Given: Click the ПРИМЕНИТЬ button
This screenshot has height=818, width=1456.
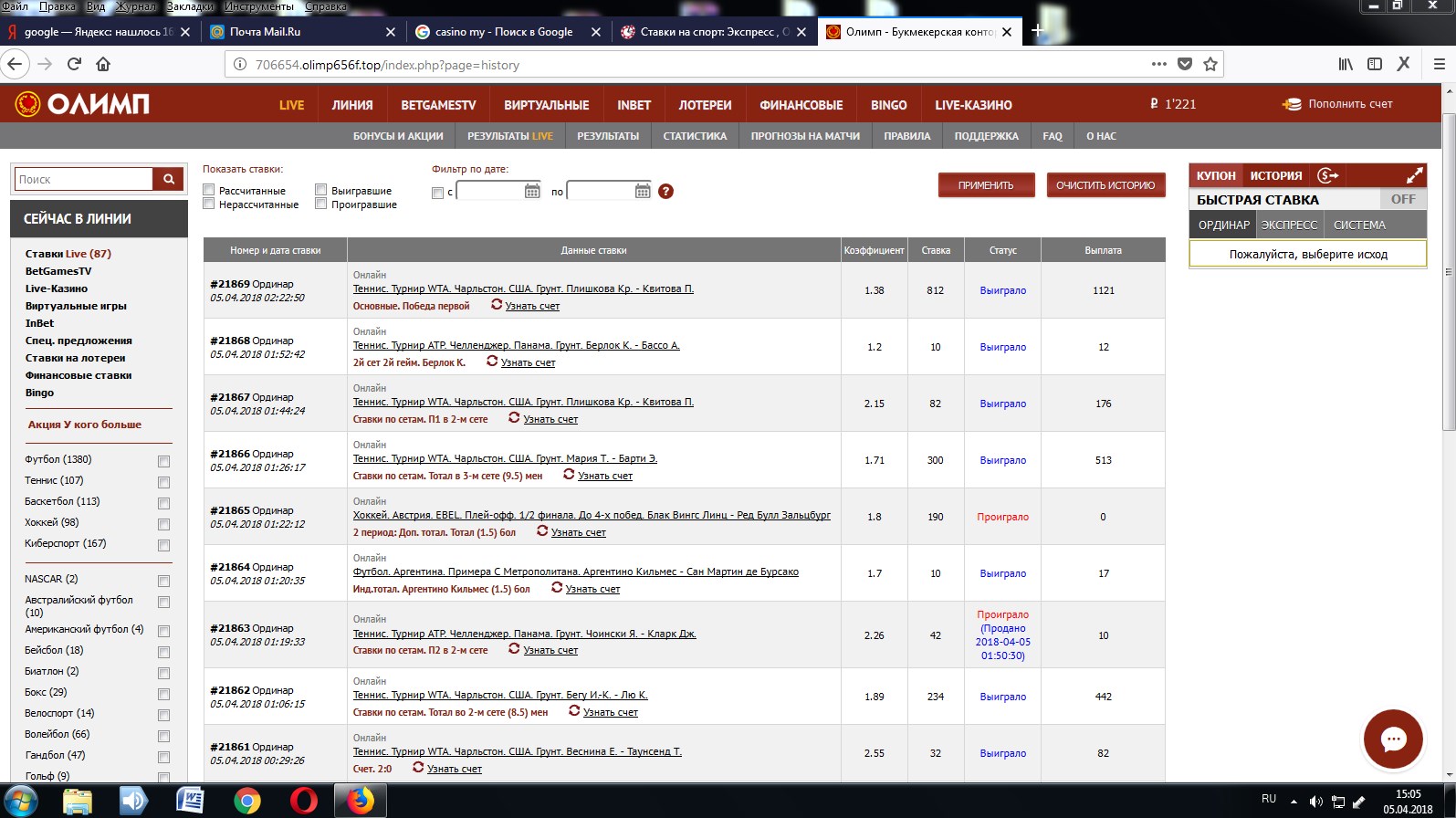Looking at the screenshot, I should tap(986, 185).
